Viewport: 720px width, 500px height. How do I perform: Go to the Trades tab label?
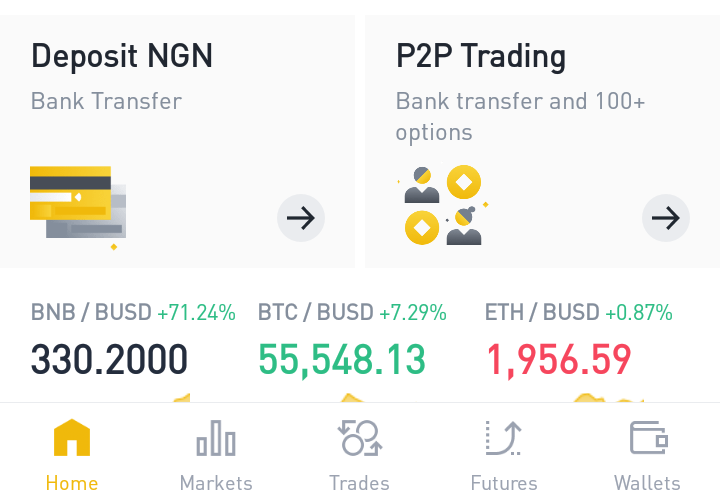click(359, 483)
